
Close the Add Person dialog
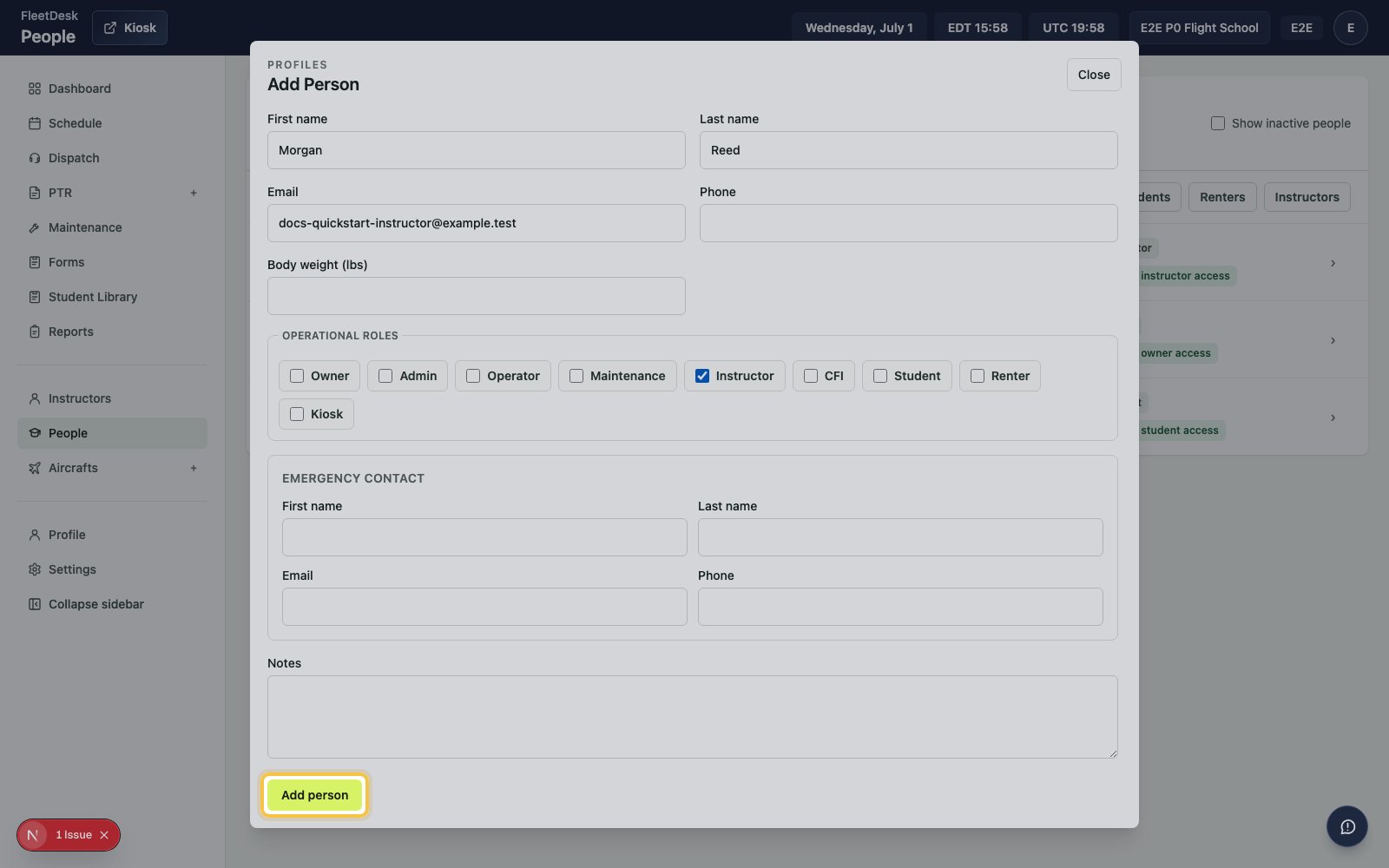(1094, 75)
